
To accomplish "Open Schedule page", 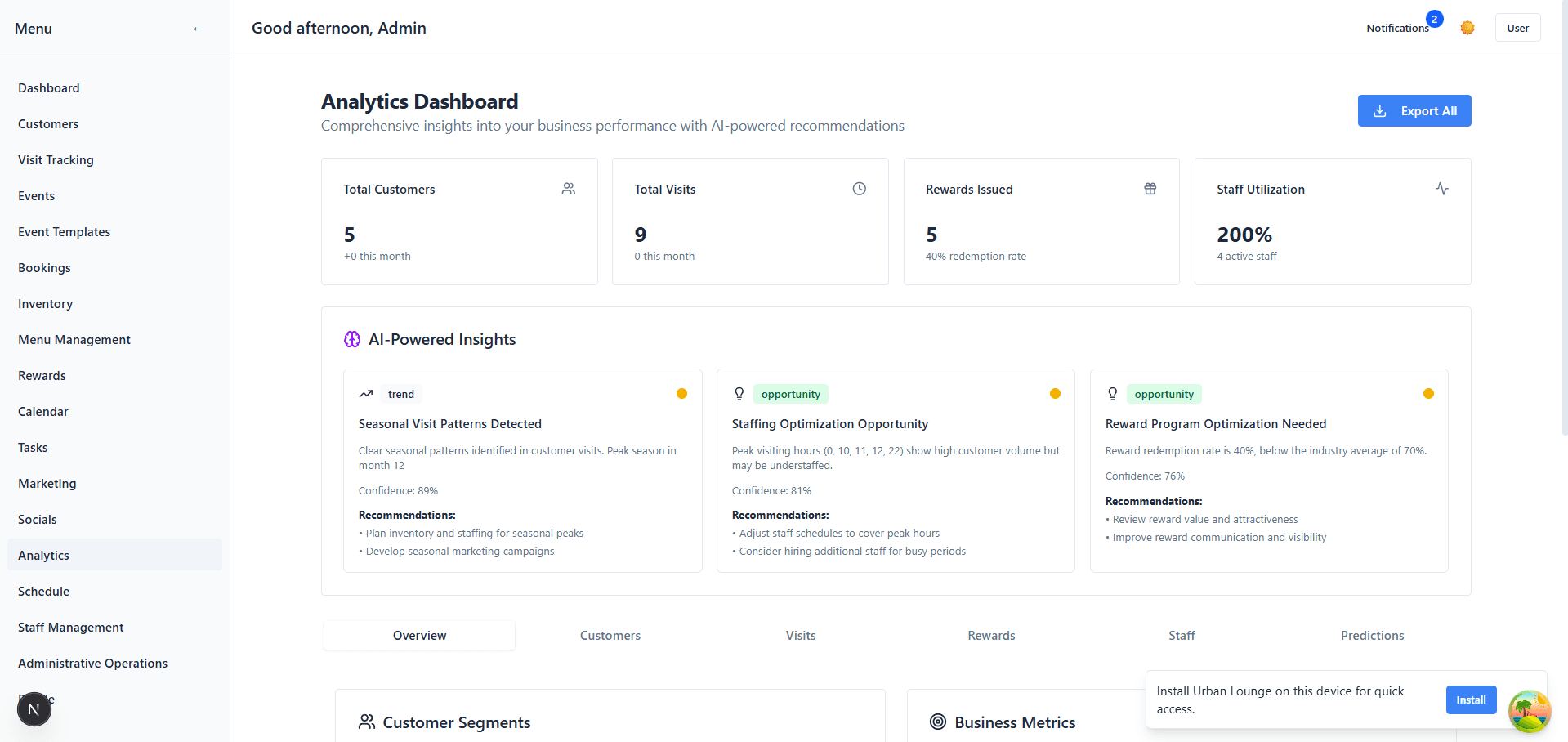I will pyautogui.click(x=114, y=592).
